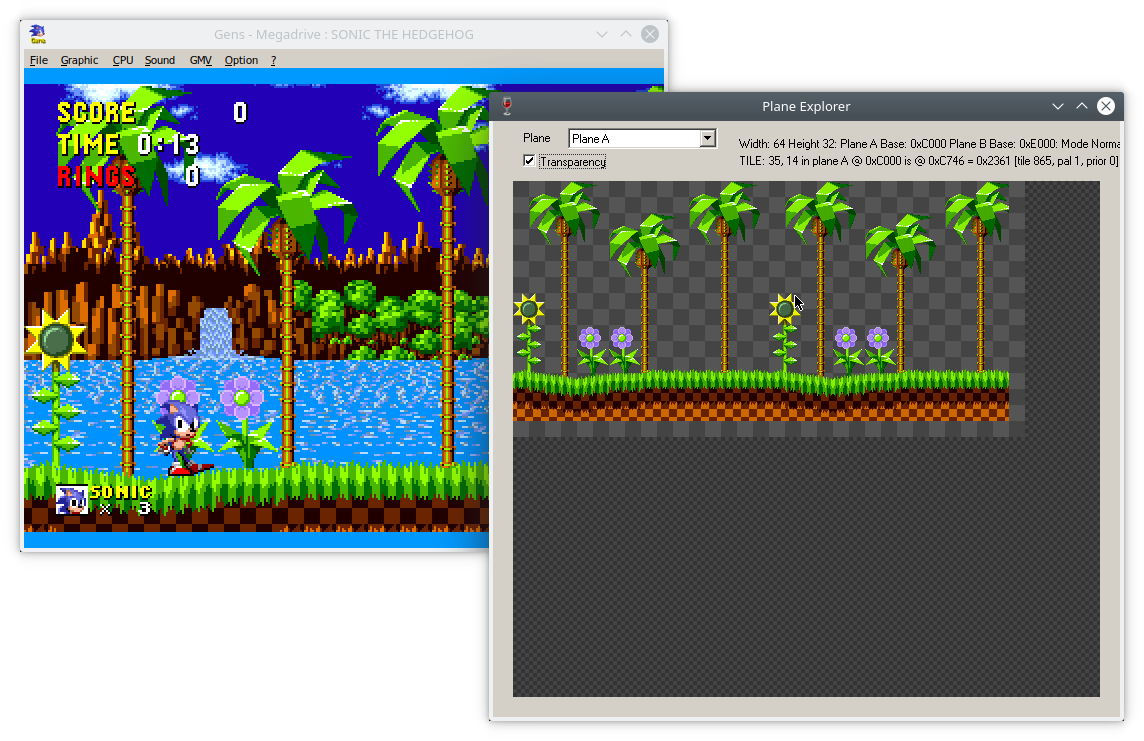Click the Gens Megadrive title bar text
The height and width of the screenshot is (741, 1144).
click(344, 34)
